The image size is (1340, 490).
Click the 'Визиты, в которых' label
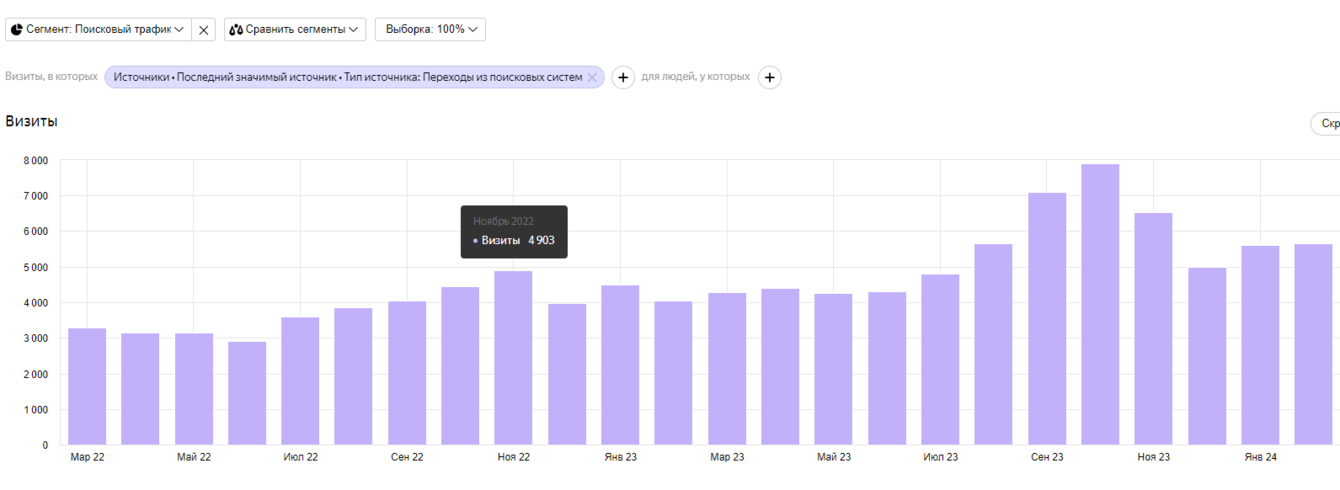(52, 77)
